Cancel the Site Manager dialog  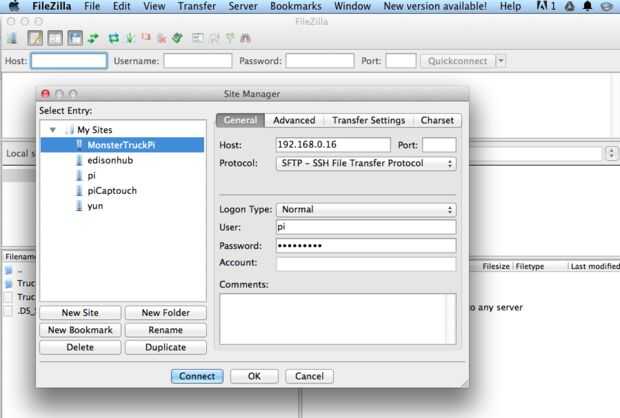tap(309, 376)
